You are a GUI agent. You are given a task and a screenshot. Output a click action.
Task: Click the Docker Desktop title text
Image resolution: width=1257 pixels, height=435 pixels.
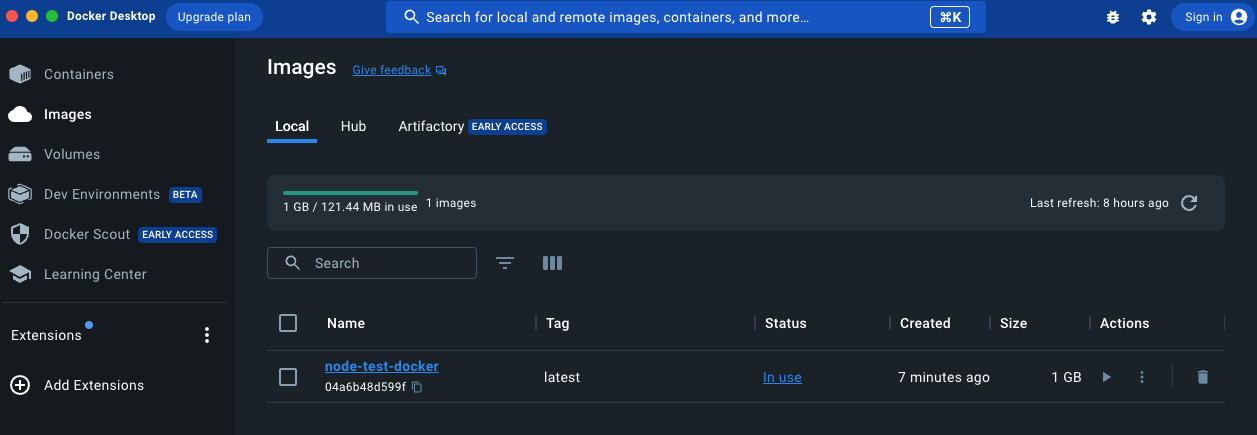111,16
